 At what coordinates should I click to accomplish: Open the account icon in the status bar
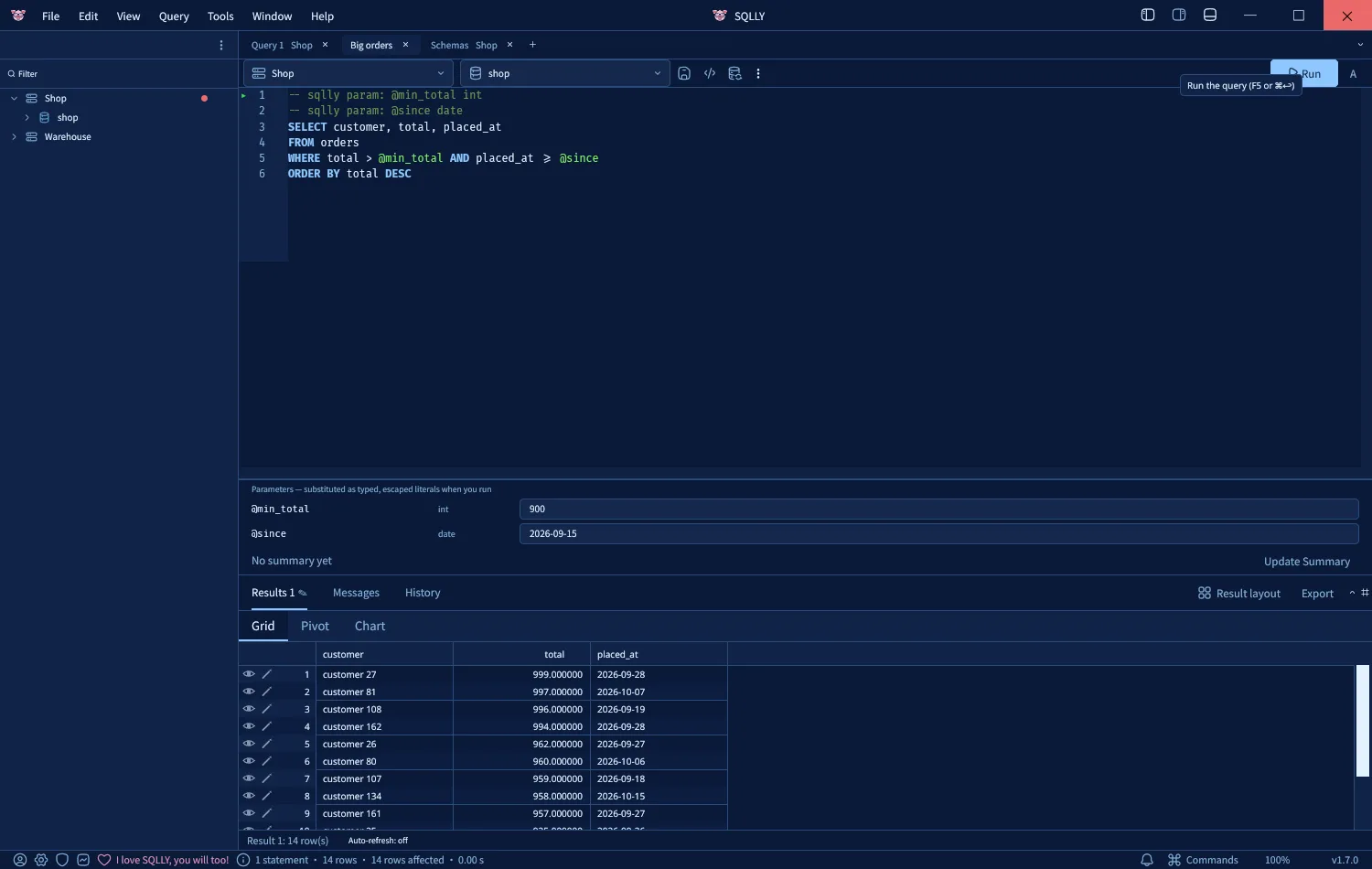20,860
